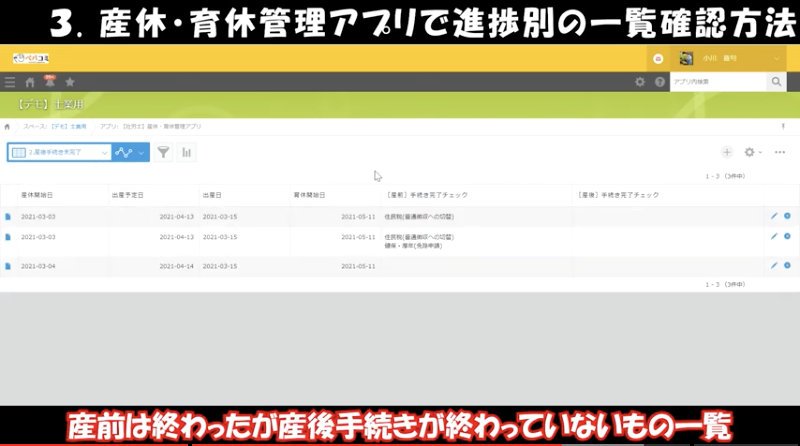Image resolution: width=800 pixels, height=446 pixels.
Task: Open record details for the first row
Action: [x=8, y=215]
